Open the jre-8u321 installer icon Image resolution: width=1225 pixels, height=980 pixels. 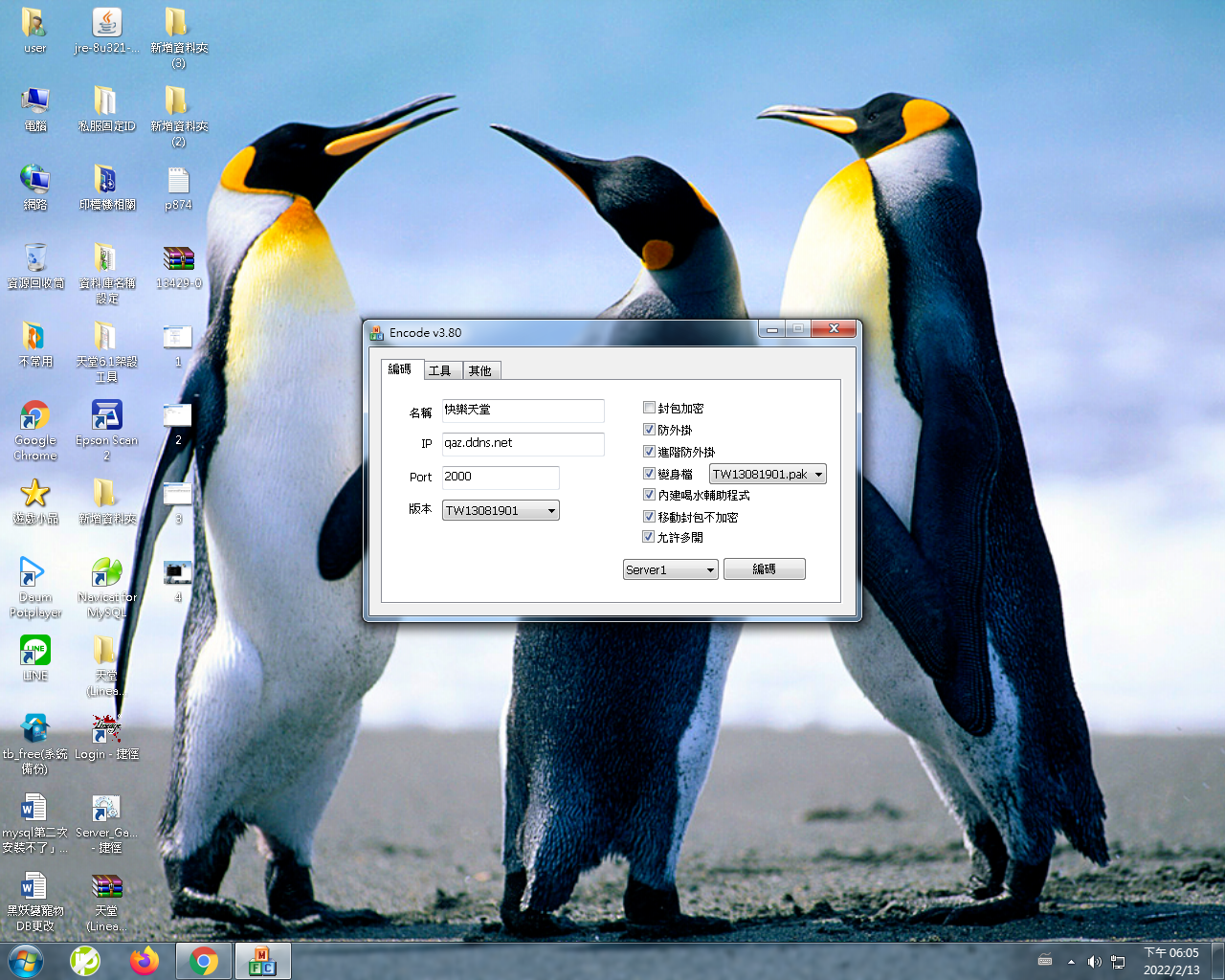(106, 30)
